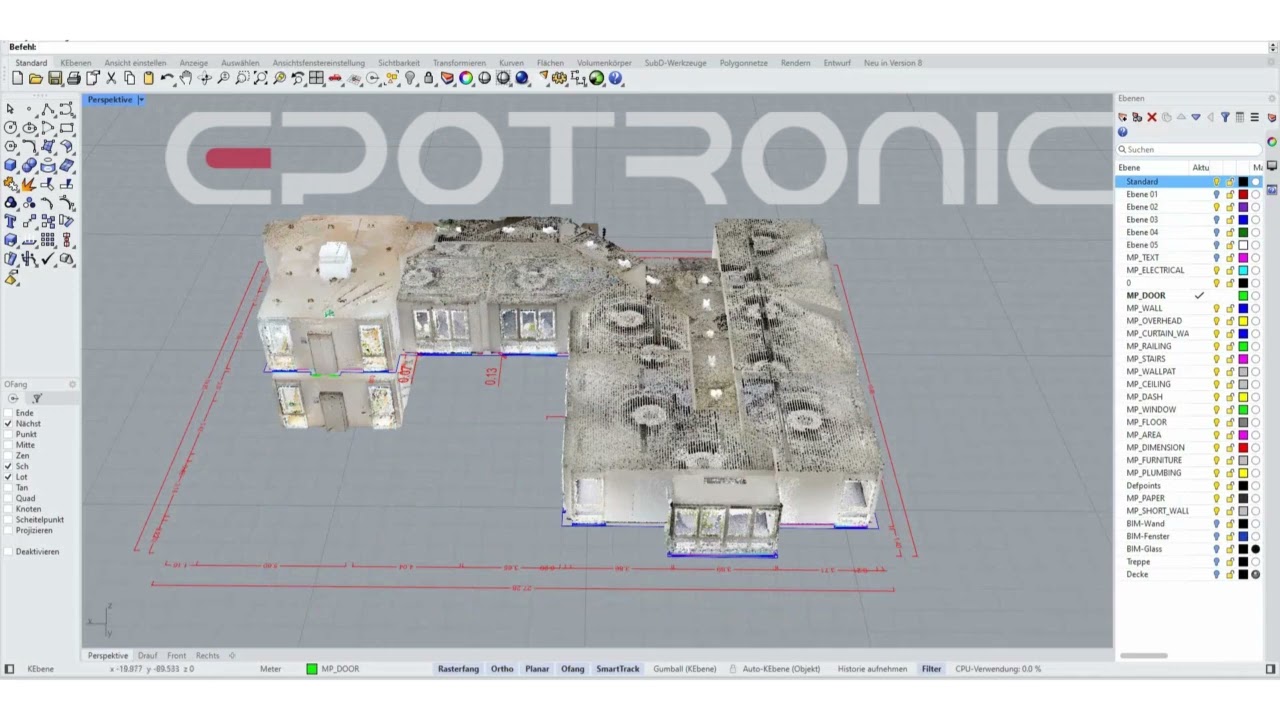The image size is (1280, 720).
Task: Click the checkmark tool icon
Action: coord(48,259)
